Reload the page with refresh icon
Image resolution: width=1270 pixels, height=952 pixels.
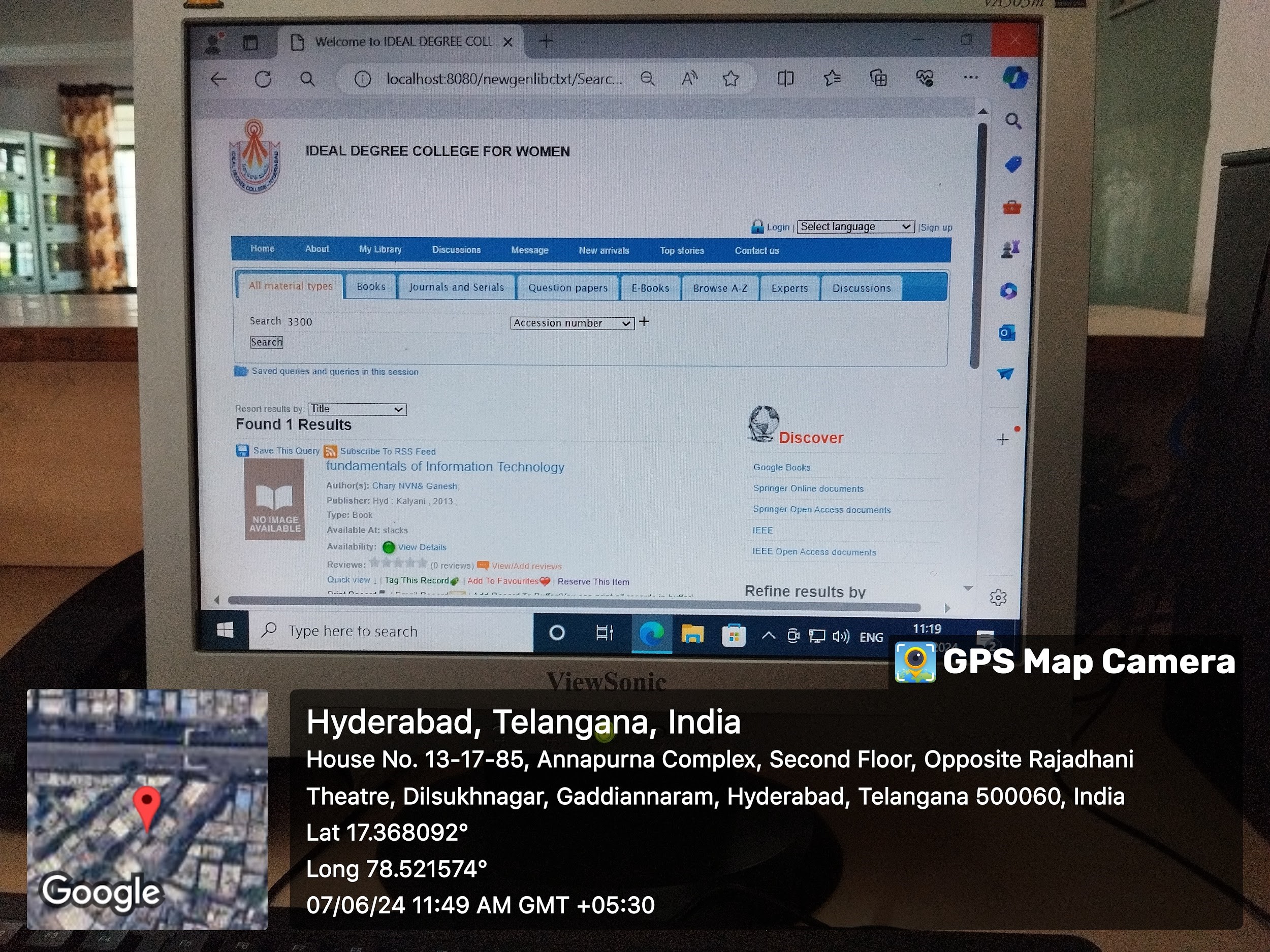tap(263, 79)
